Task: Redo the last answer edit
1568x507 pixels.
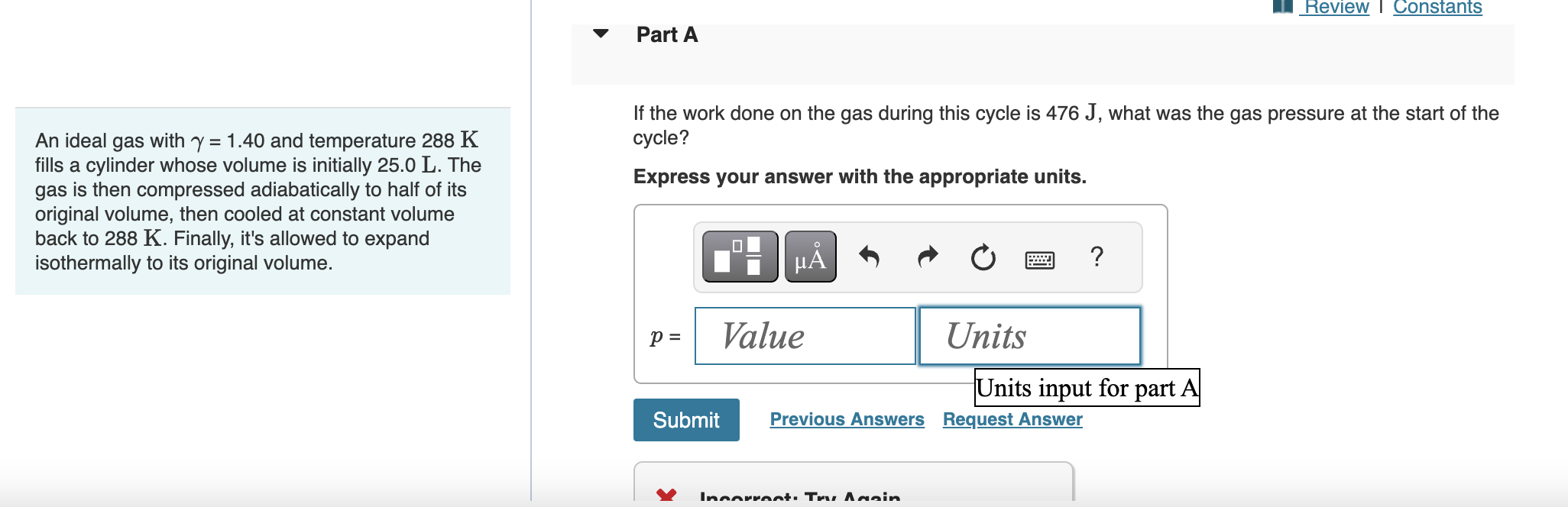Action: click(926, 258)
